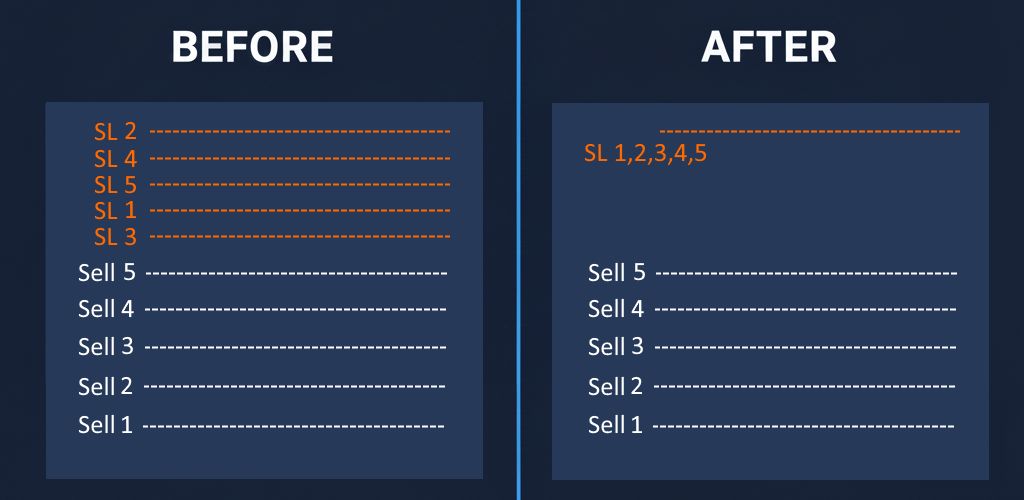1024x500 pixels.
Task: Click the combined SL 1,2,3,4,5 label
Action: [x=645, y=155]
